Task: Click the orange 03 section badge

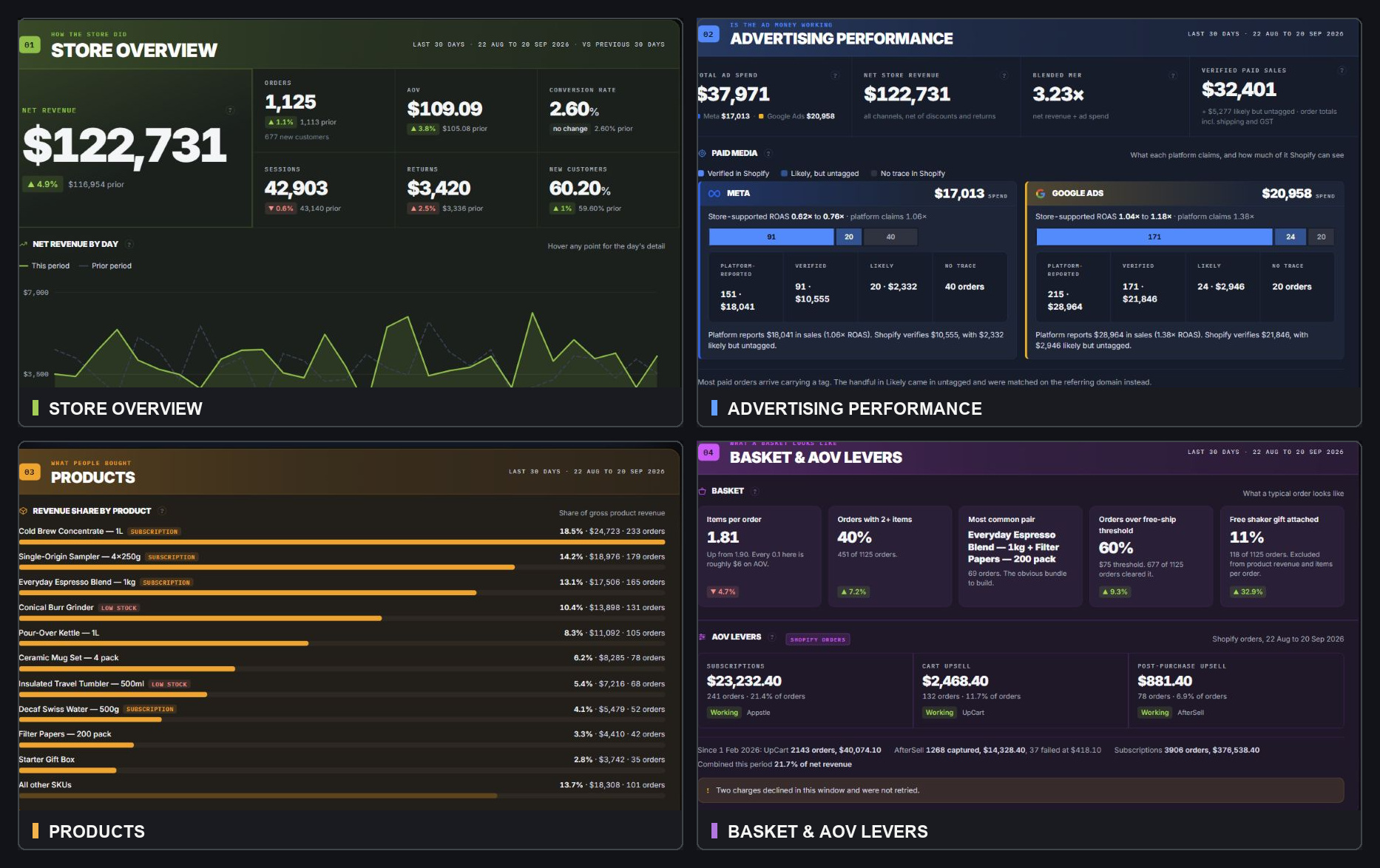Action: pyautogui.click(x=30, y=472)
